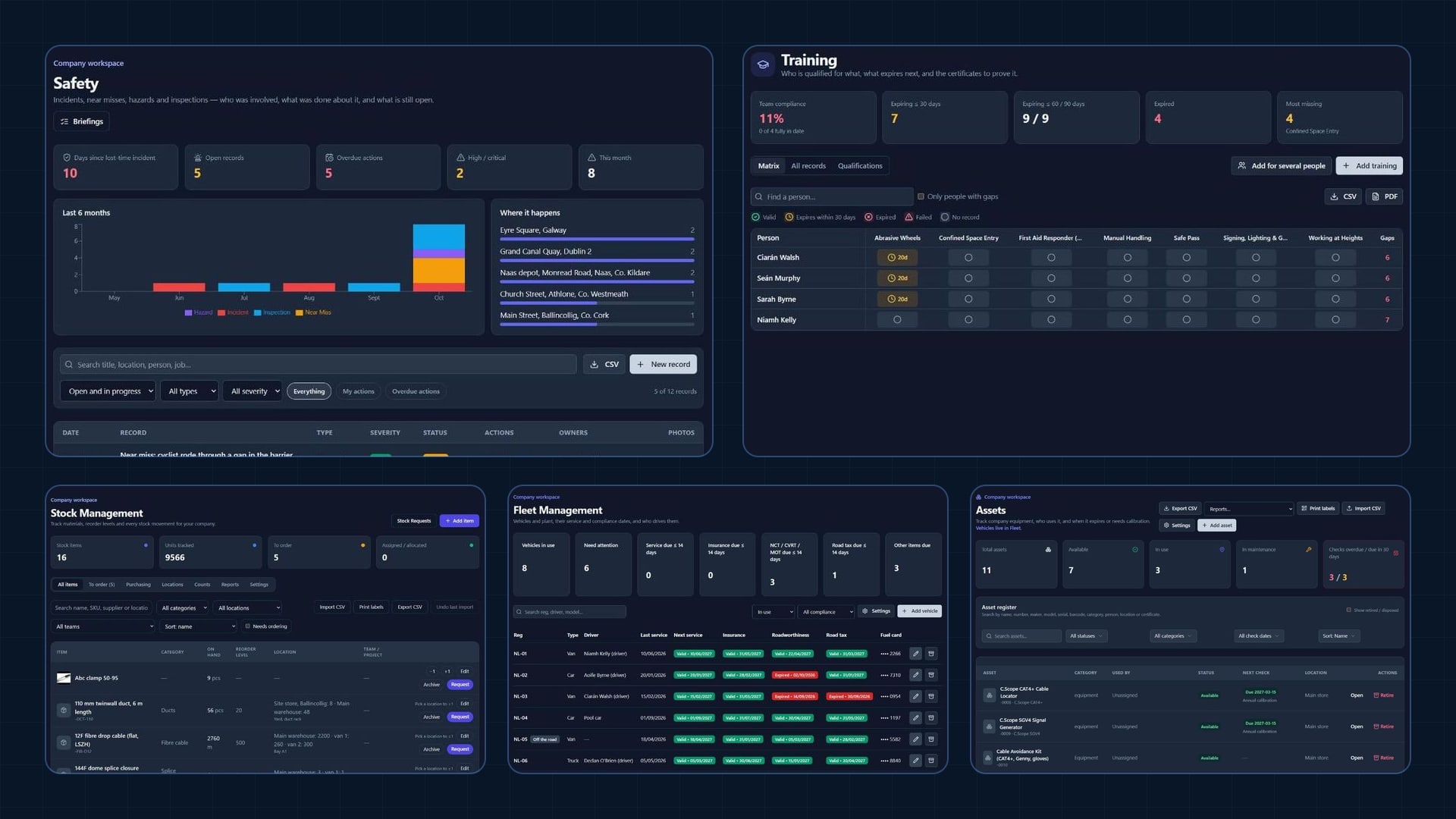Select the Overdue actions filter pill
Image resolution: width=1456 pixels, height=819 pixels.
[416, 391]
